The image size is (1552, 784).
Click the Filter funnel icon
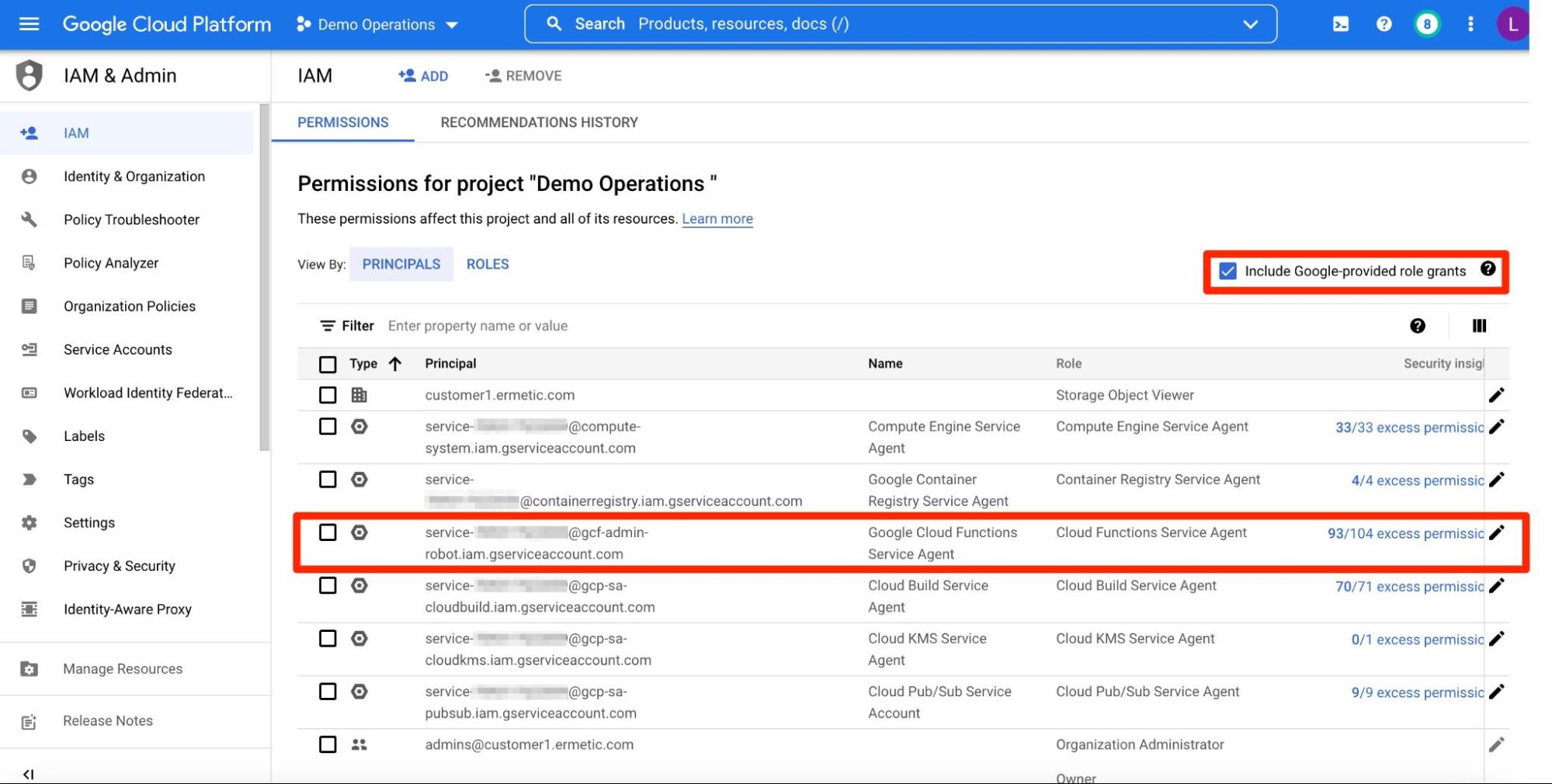pyautogui.click(x=328, y=326)
